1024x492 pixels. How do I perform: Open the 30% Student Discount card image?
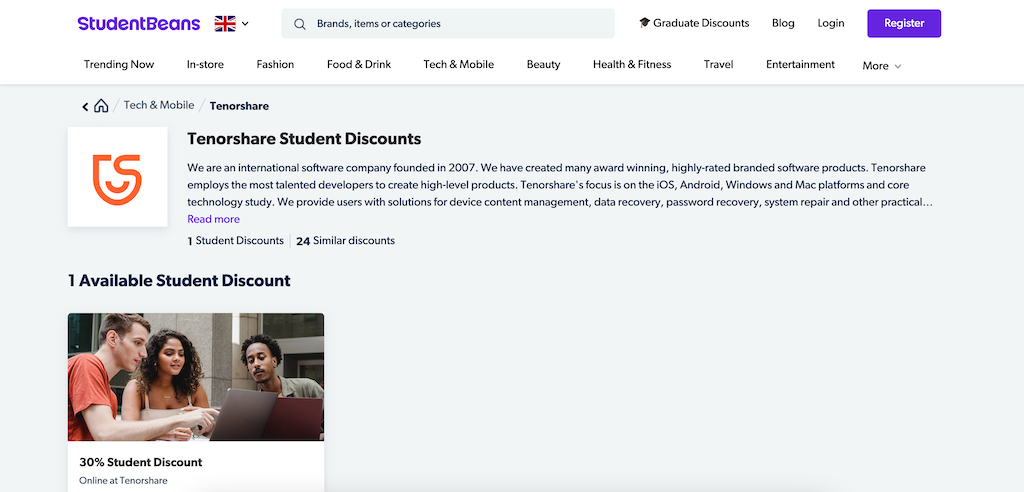tap(196, 377)
